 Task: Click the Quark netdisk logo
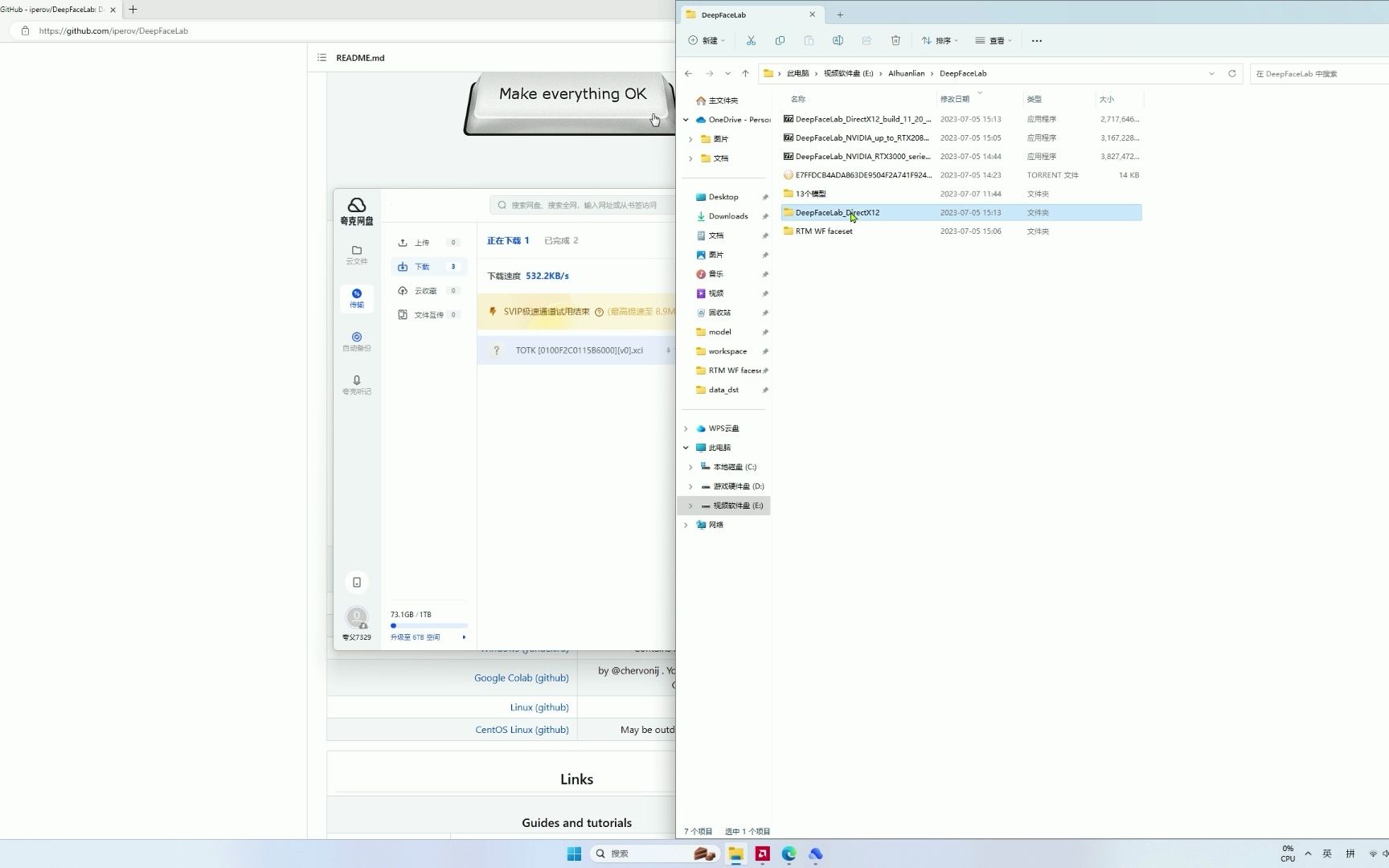(357, 211)
